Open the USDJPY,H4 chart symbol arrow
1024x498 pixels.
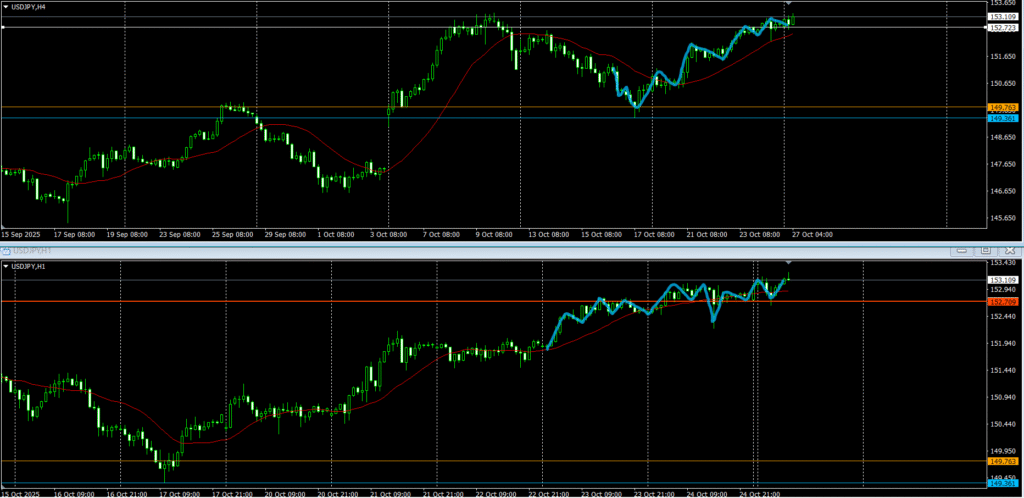[5, 7]
